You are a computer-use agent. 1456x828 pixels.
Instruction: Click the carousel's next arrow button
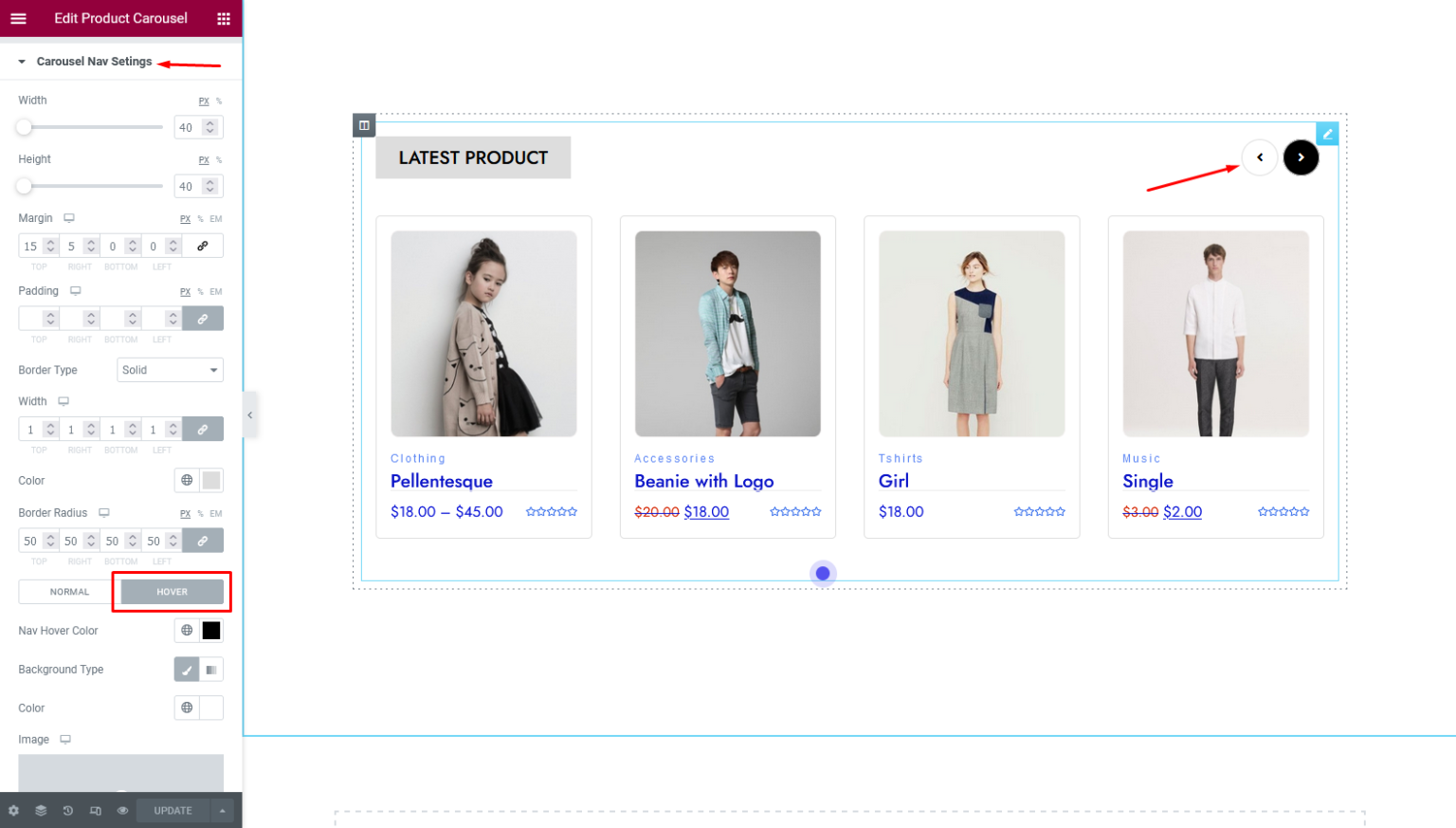(1301, 157)
